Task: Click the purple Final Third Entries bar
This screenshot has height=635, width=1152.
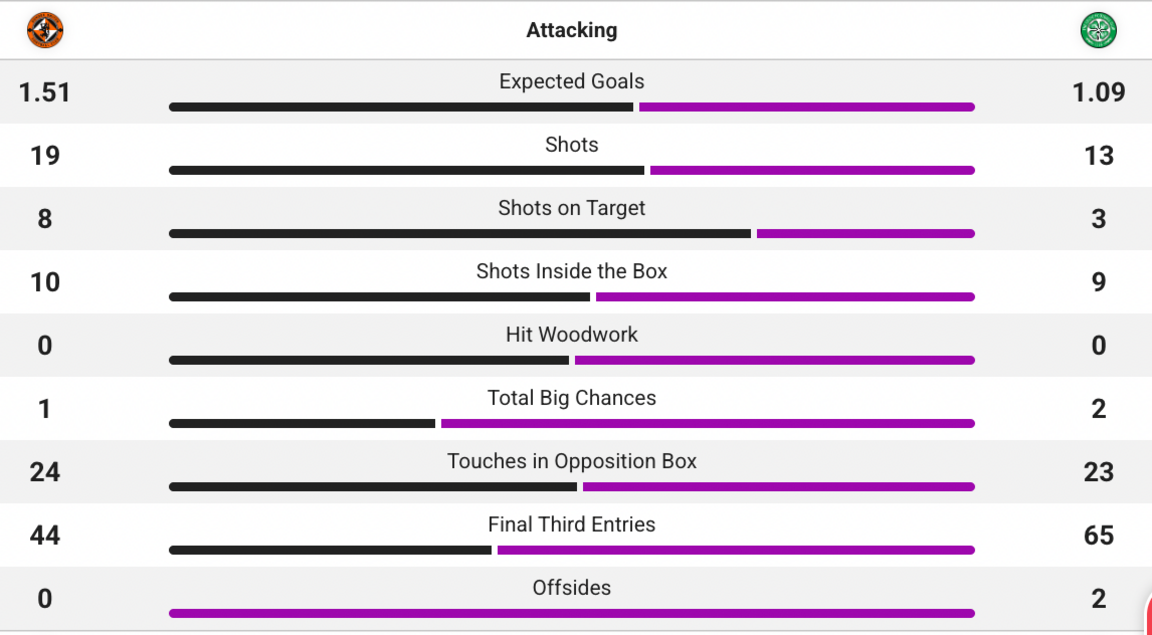Action: (737, 550)
